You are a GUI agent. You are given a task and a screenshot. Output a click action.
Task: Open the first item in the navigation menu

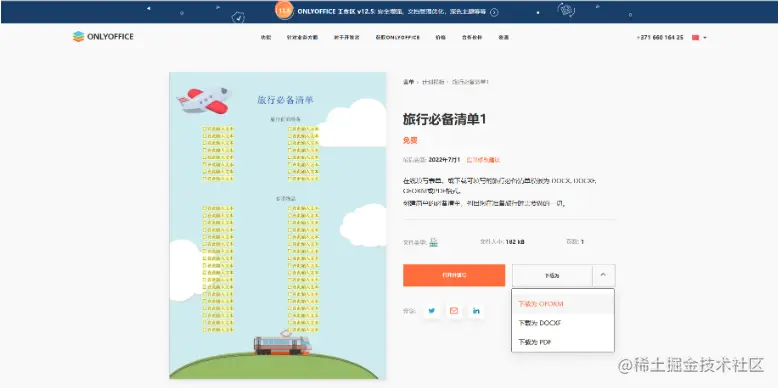pyautogui.click(x=266, y=37)
